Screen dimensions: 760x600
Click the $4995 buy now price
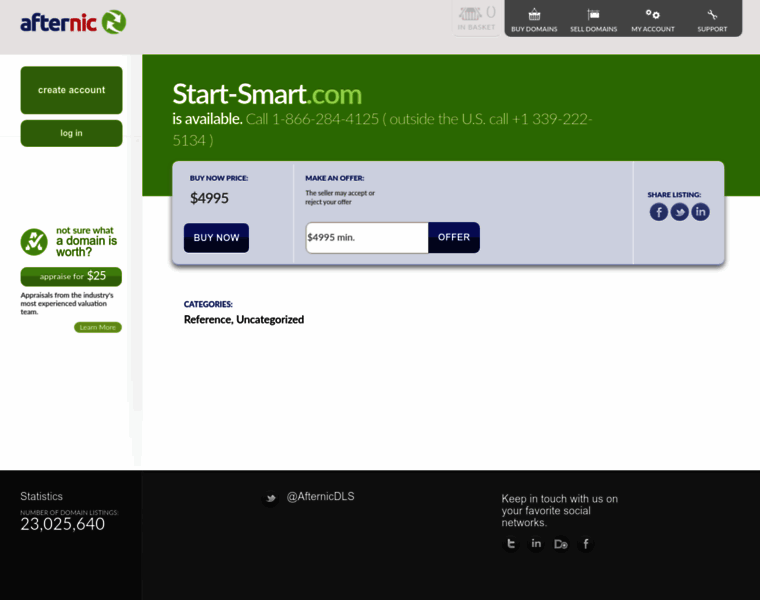(x=209, y=198)
